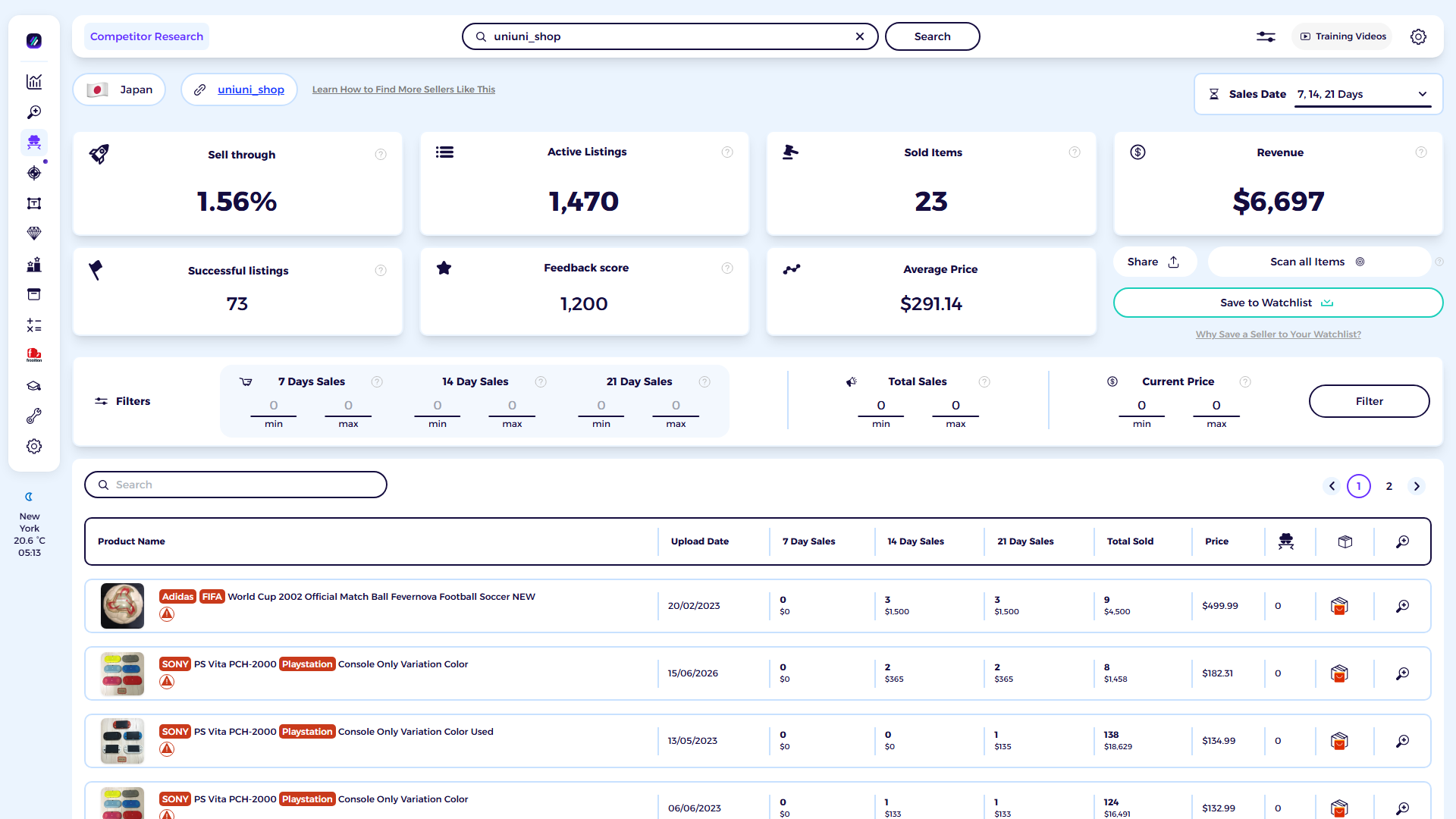Click the 14 Day Sales max field
The image size is (1456, 819).
coord(512,406)
